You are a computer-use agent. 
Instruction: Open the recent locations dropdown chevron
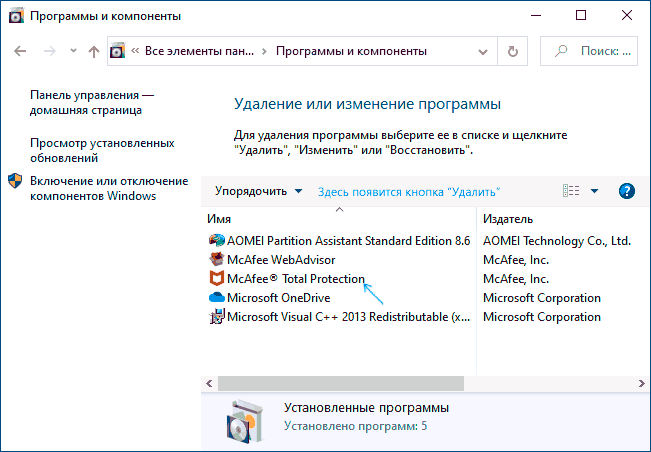73,51
